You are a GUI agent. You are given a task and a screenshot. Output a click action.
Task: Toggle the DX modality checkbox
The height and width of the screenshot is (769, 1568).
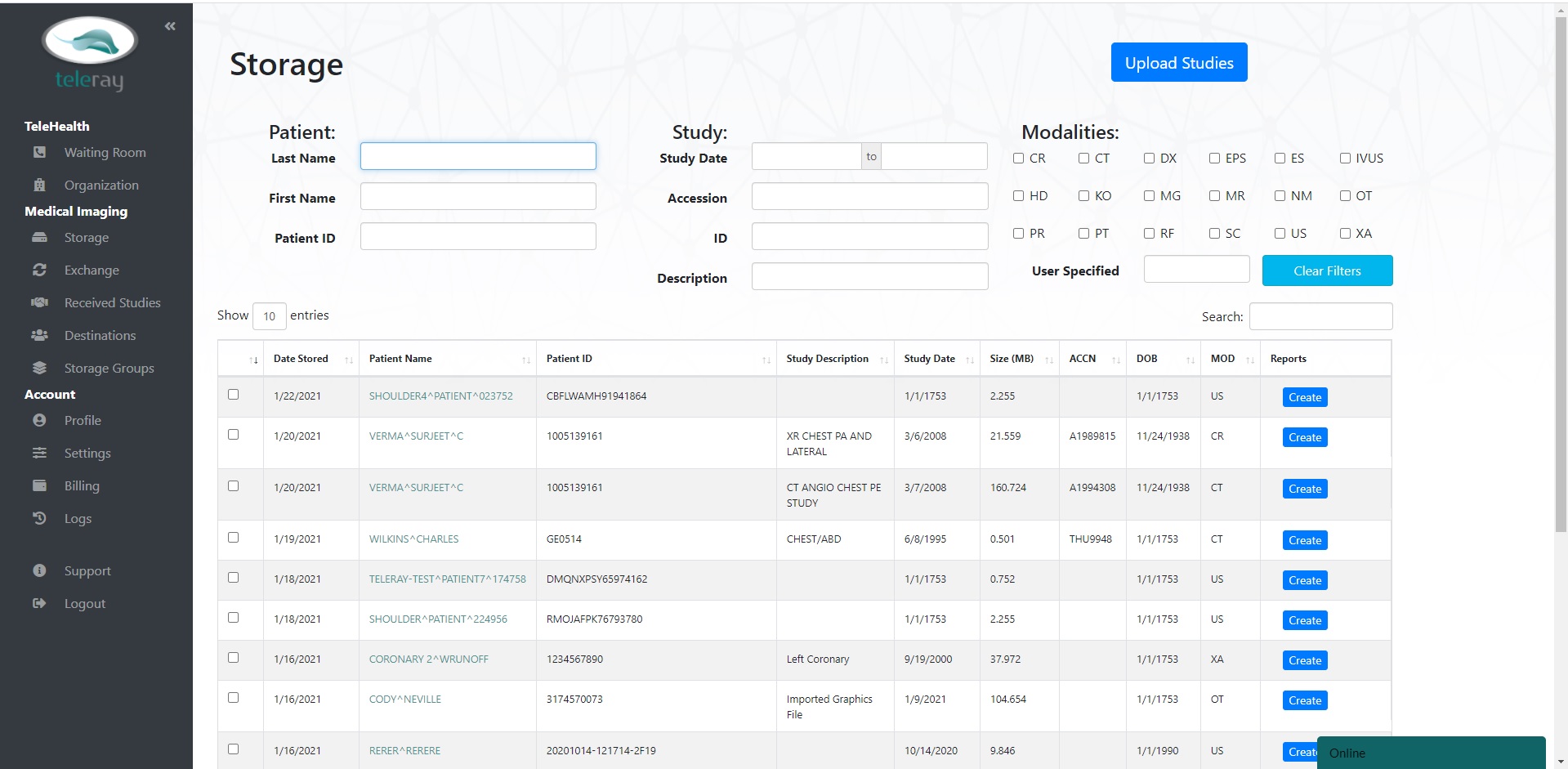[x=1149, y=159]
